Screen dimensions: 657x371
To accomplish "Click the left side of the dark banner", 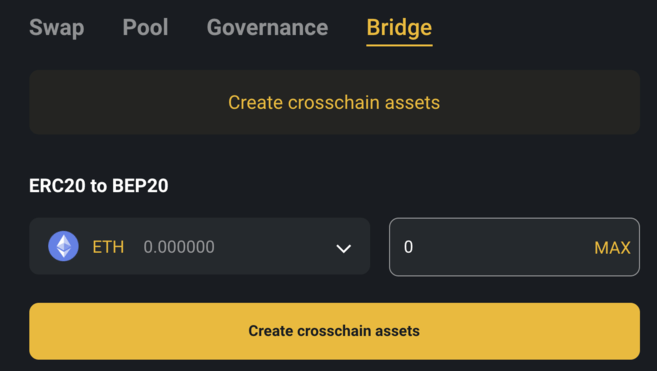I will click(x=84, y=102).
